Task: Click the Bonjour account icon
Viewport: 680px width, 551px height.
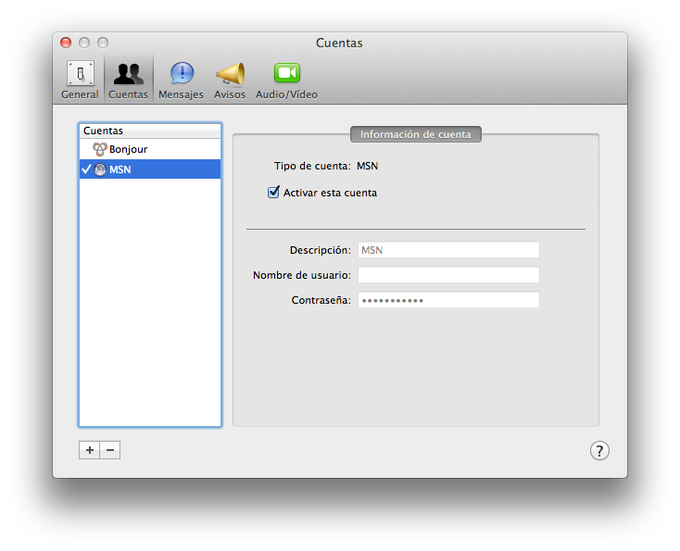Action: click(100, 149)
